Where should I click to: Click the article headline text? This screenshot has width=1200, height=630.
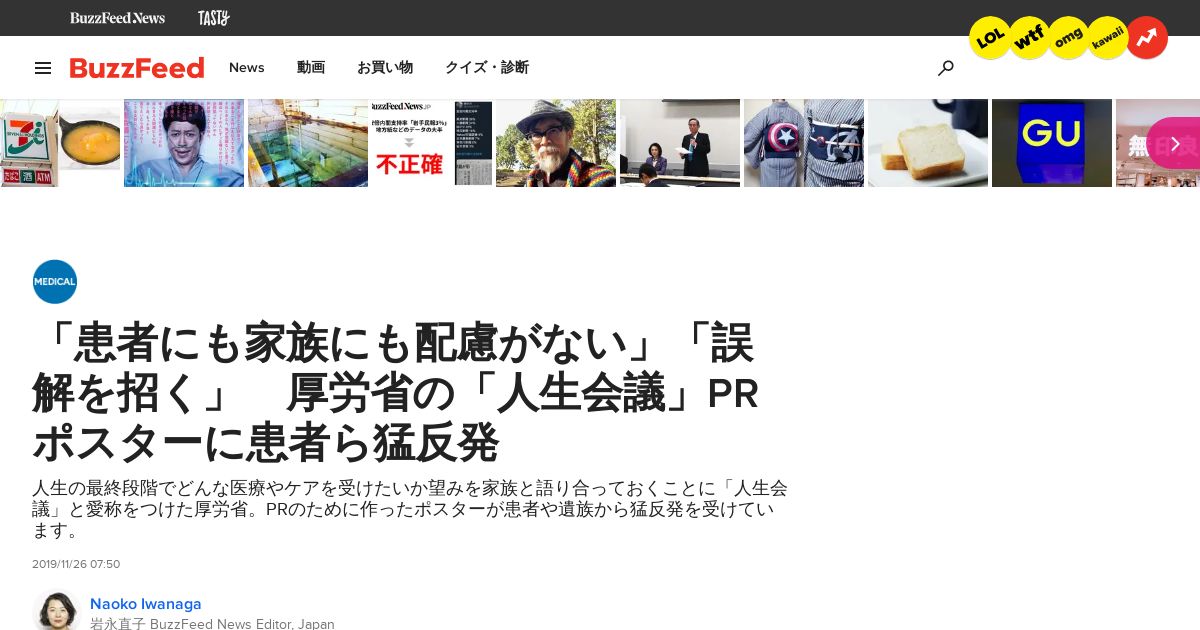[395, 394]
